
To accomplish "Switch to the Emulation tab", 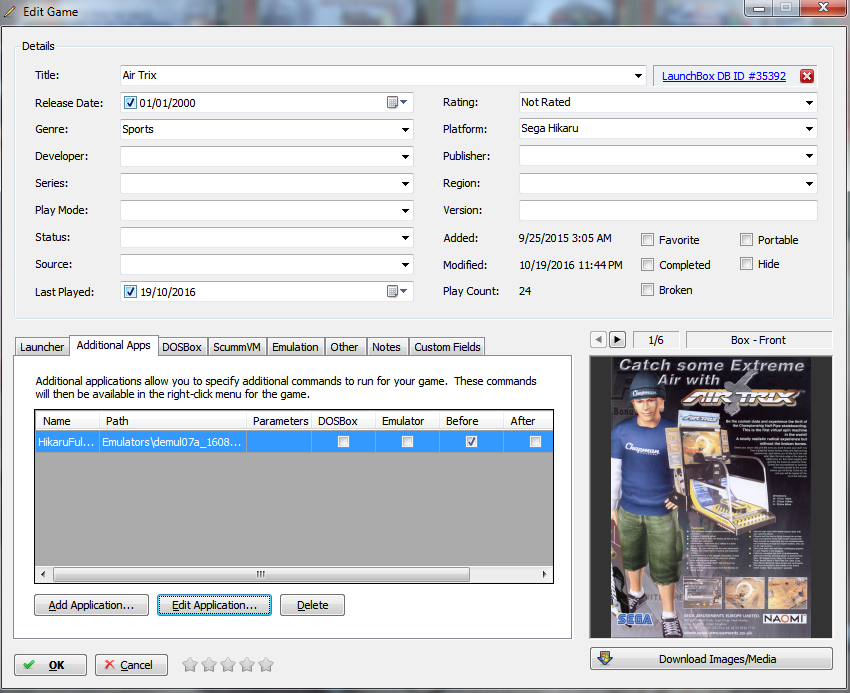I will tap(295, 347).
